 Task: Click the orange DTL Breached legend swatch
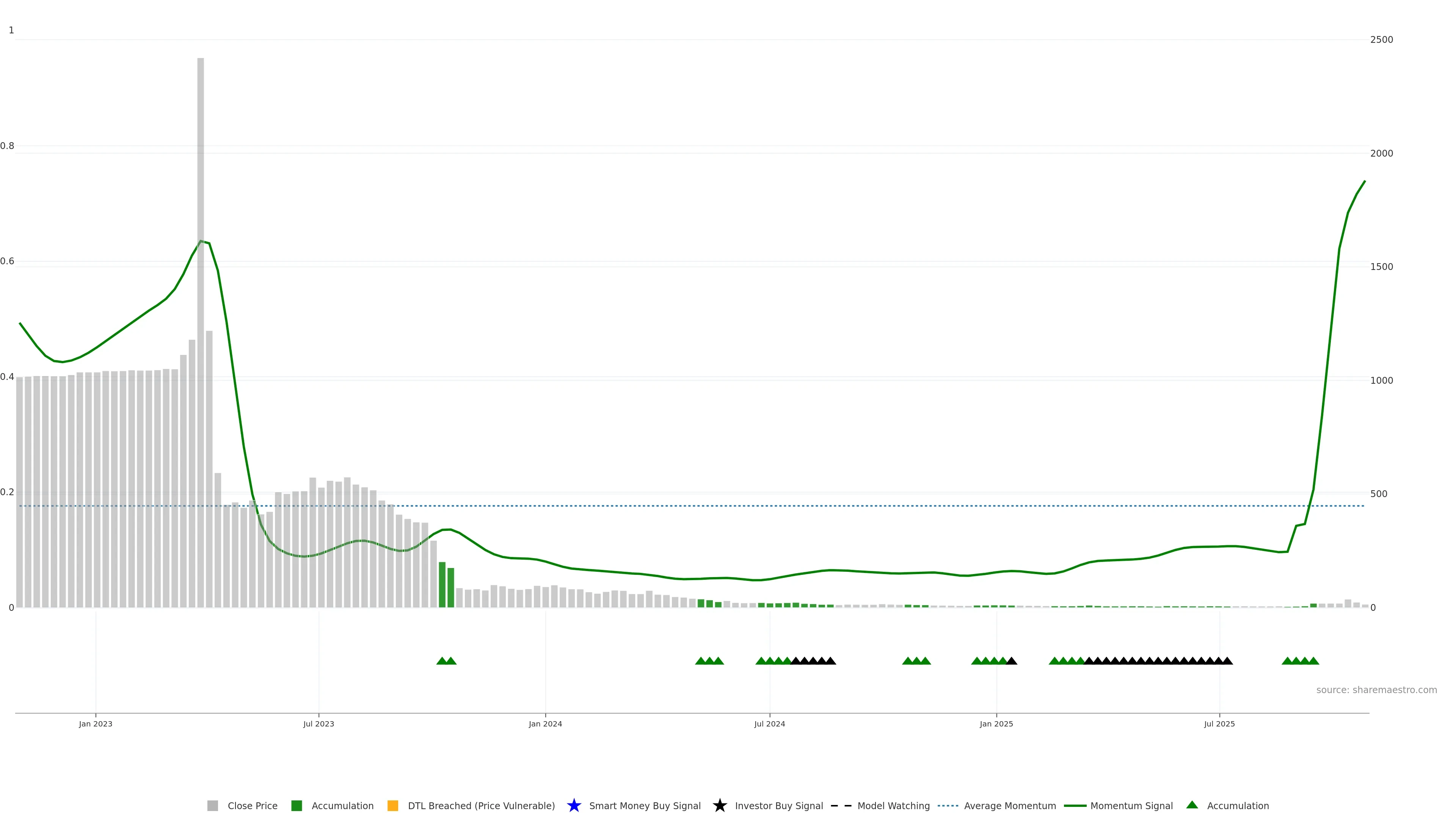point(393,805)
